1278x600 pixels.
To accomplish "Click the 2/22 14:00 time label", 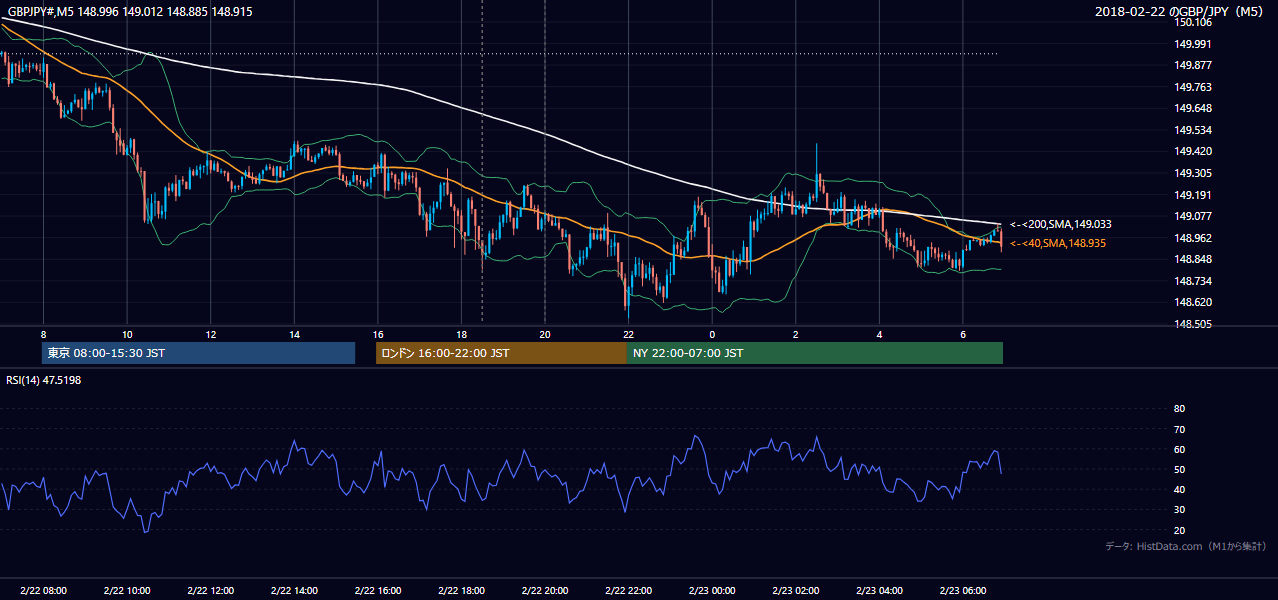I will click(294, 591).
